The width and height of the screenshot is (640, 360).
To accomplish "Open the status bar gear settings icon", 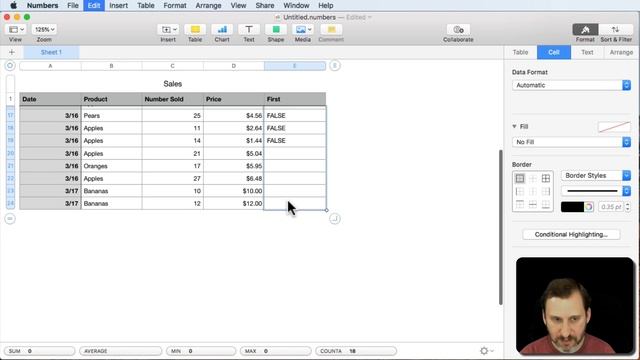I will pos(484,351).
